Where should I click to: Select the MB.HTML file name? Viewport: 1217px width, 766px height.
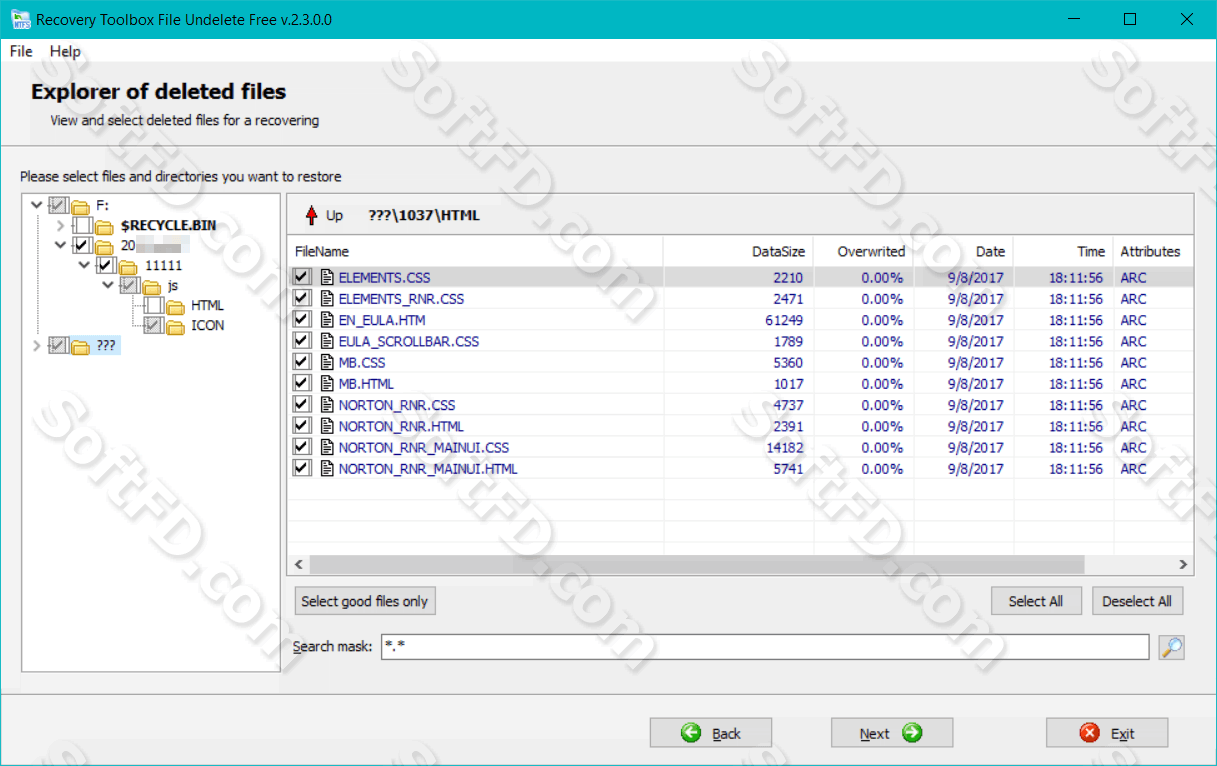(x=366, y=383)
